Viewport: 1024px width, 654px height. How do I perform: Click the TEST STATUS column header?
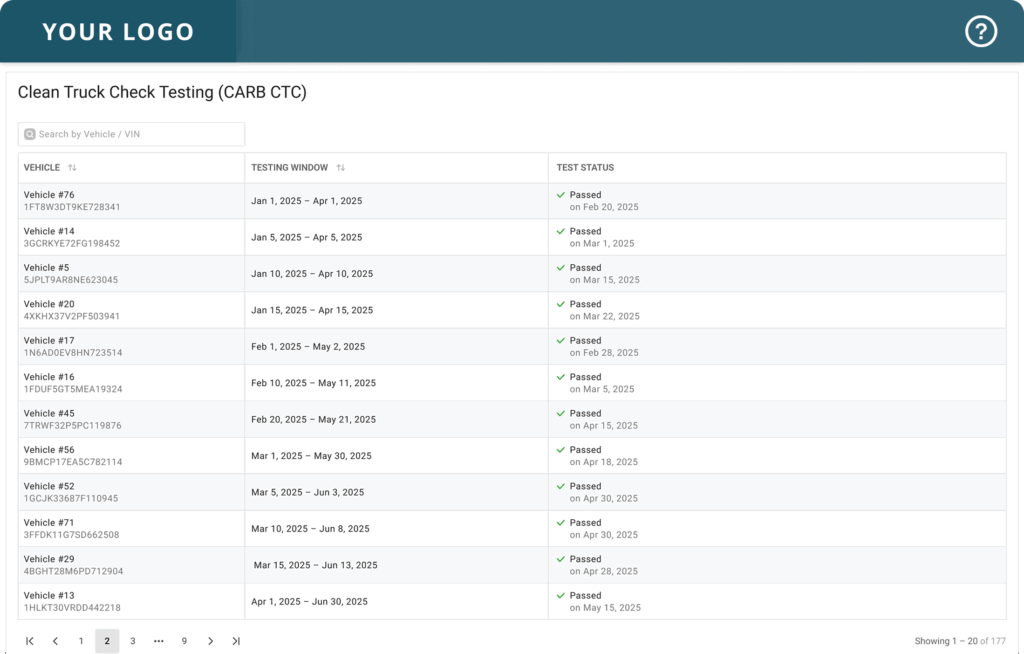[585, 168]
